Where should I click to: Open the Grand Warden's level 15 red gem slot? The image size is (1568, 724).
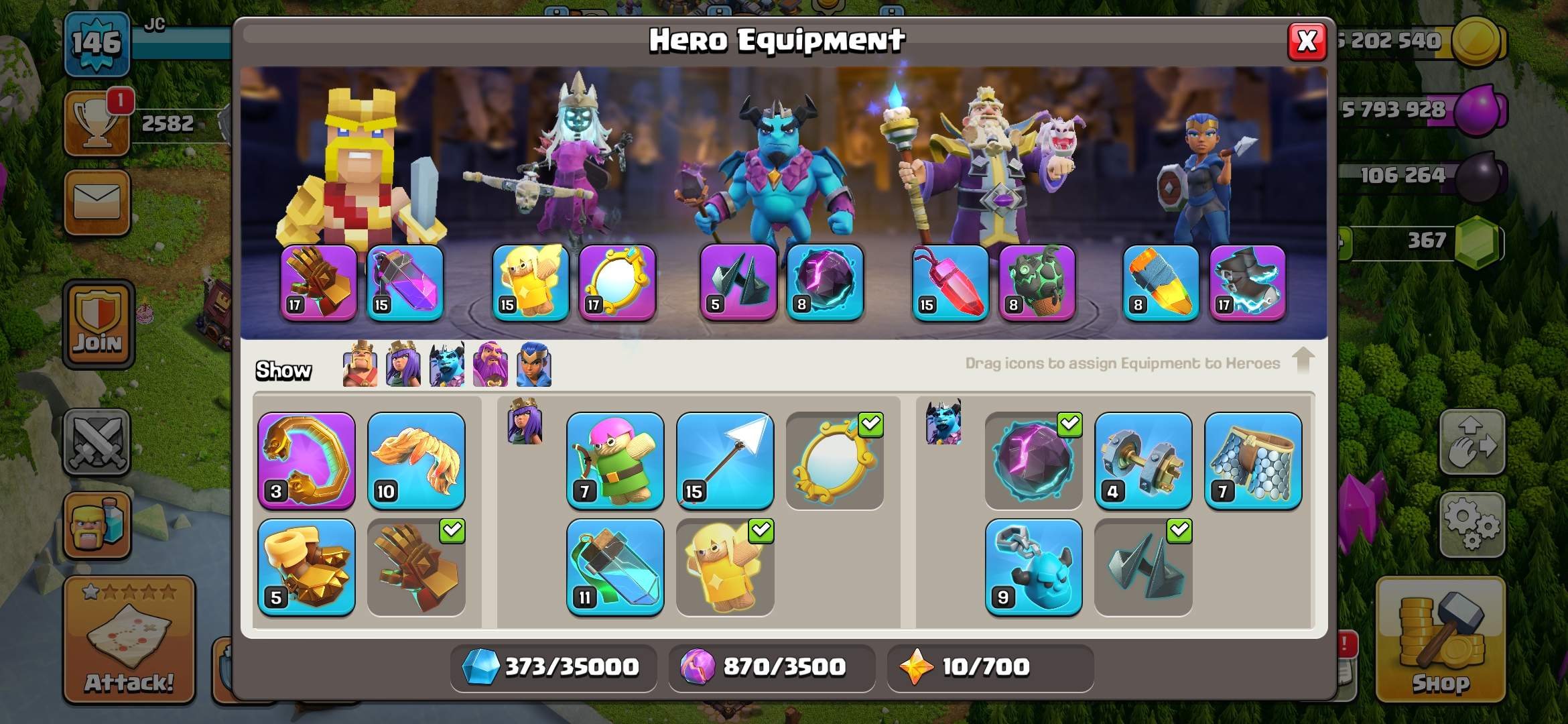click(x=950, y=282)
